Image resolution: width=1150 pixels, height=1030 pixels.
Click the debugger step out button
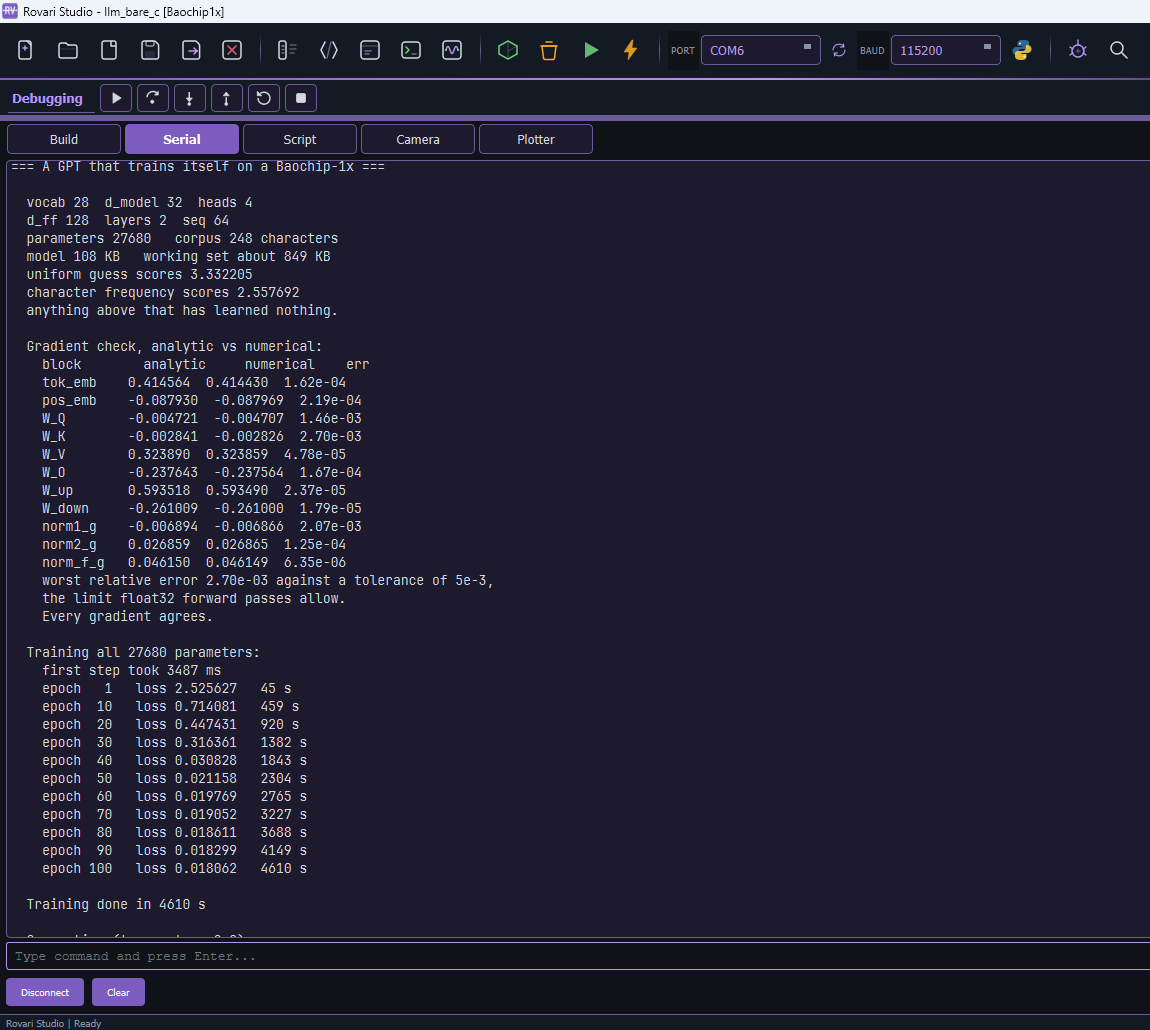tap(227, 98)
